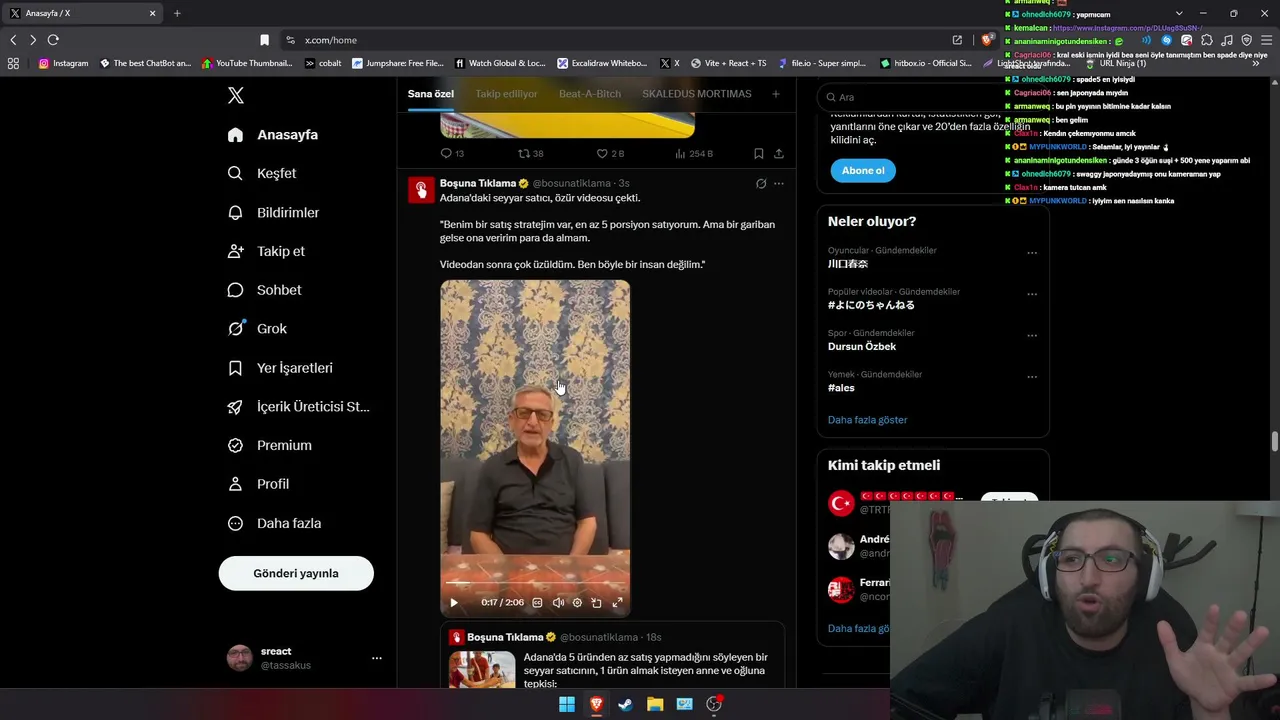Click the Grok icon on Boşuna Tıklama post
The width and height of the screenshot is (1280, 720).
tap(761, 184)
